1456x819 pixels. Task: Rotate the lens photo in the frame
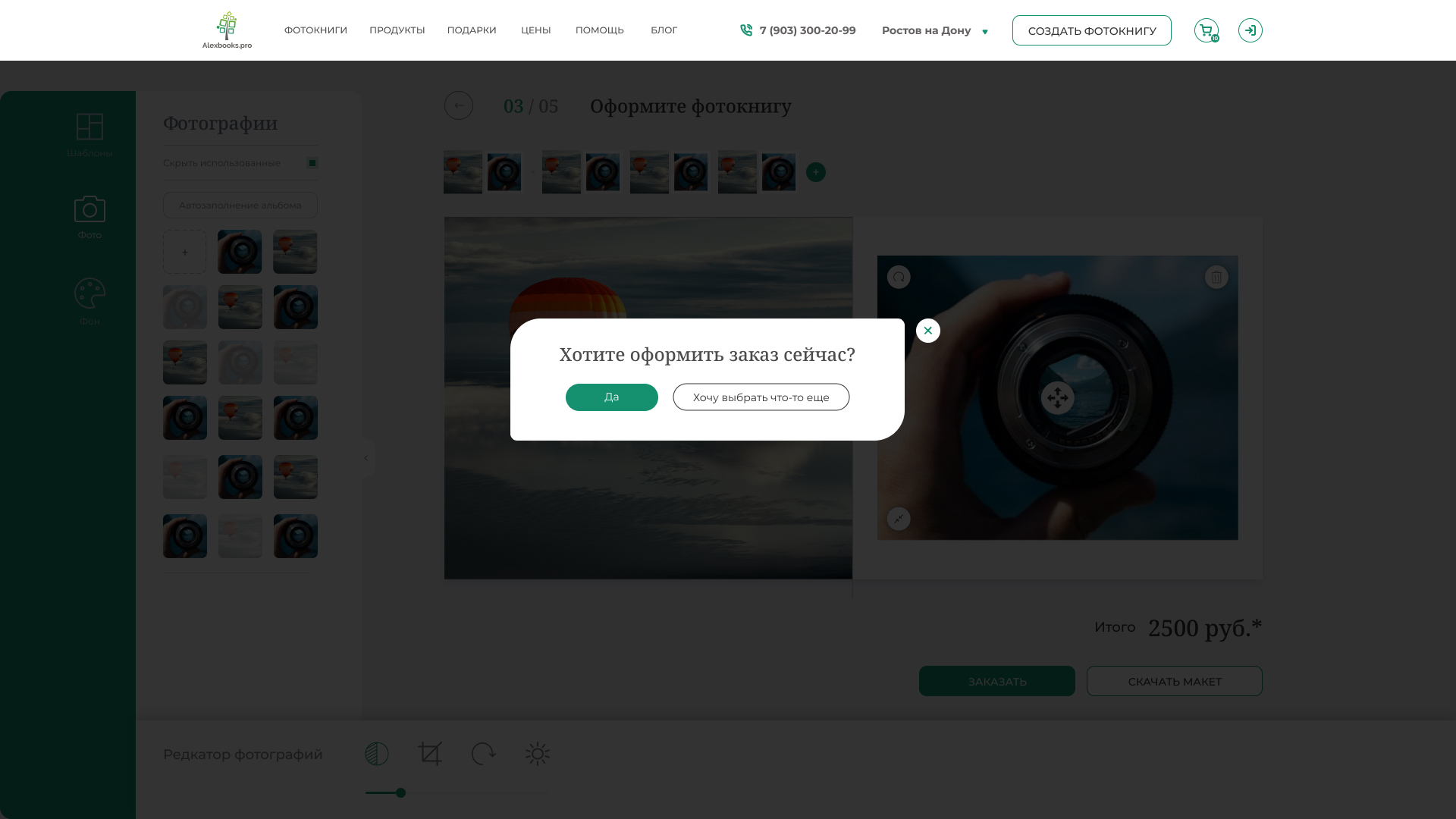[899, 278]
